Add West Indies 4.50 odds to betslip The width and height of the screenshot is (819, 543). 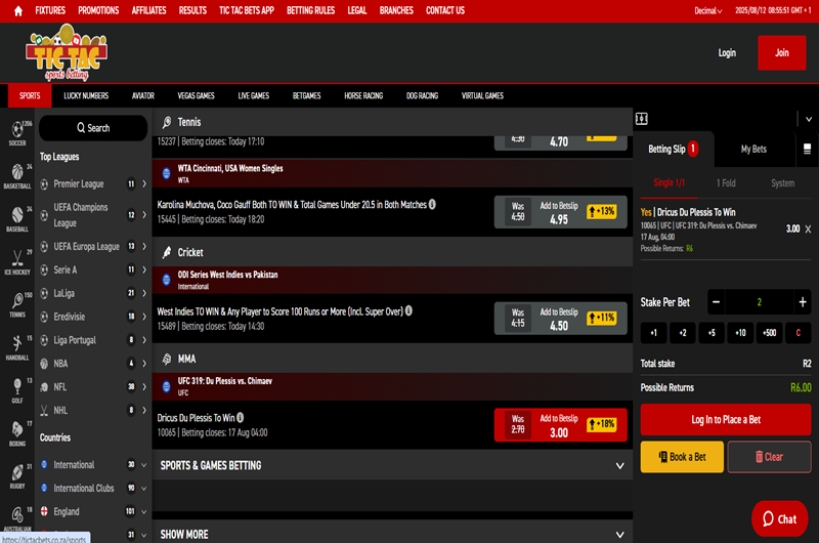click(x=560, y=319)
